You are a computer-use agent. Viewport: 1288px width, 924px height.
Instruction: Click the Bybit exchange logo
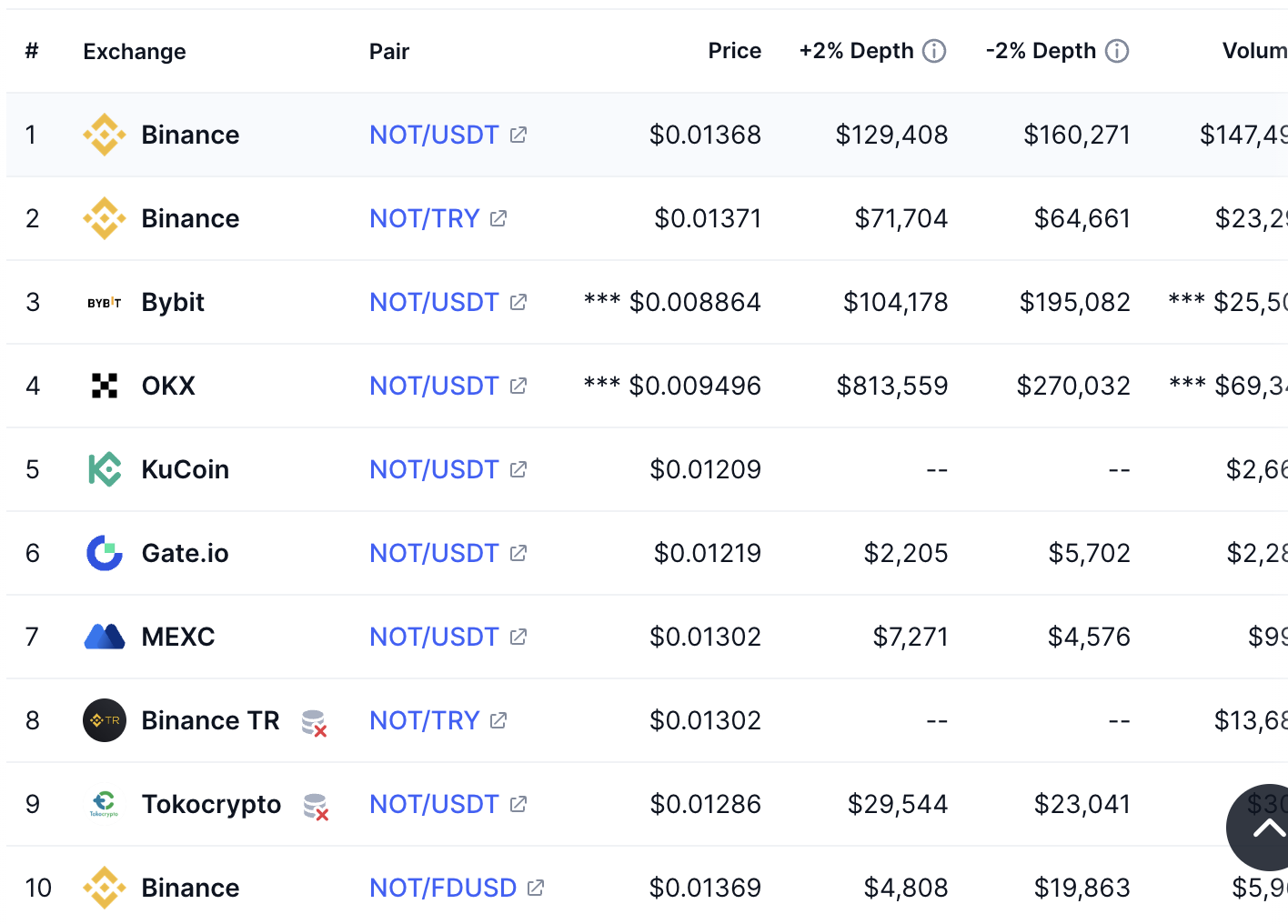105,303
